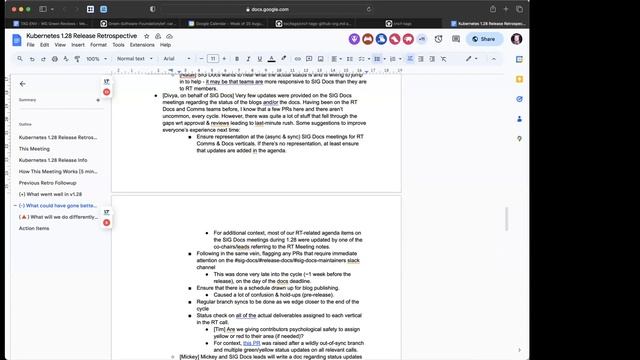Open the Maps side panel icon
This screenshot has width=640, height=360.
pyautogui.click(x=519, y=139)
